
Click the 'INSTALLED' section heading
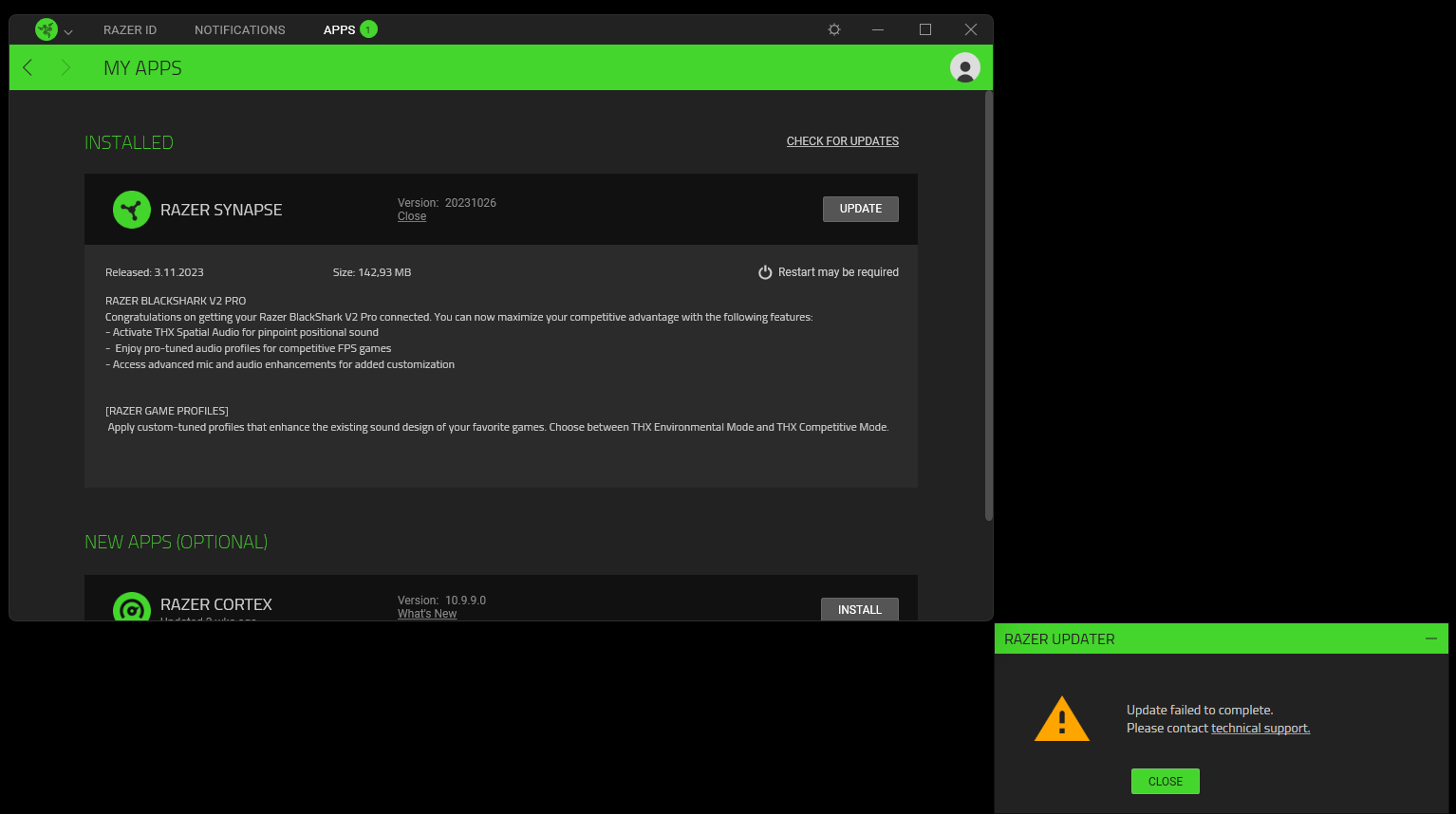pos(129,142)
